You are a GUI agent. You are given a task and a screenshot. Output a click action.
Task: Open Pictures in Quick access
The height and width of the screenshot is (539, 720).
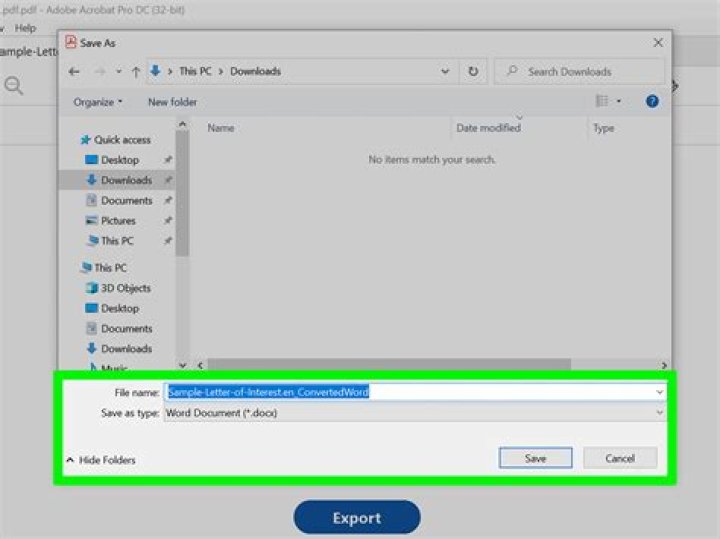117,221
